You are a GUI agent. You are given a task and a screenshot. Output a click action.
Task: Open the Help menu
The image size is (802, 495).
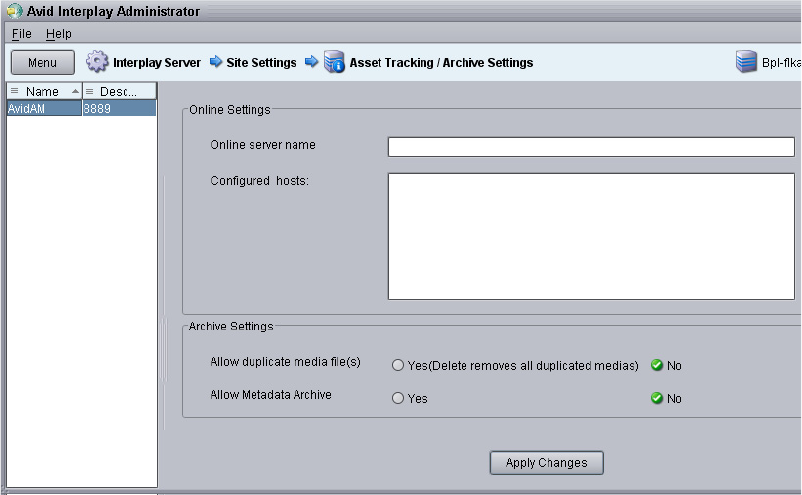[59, 34]
